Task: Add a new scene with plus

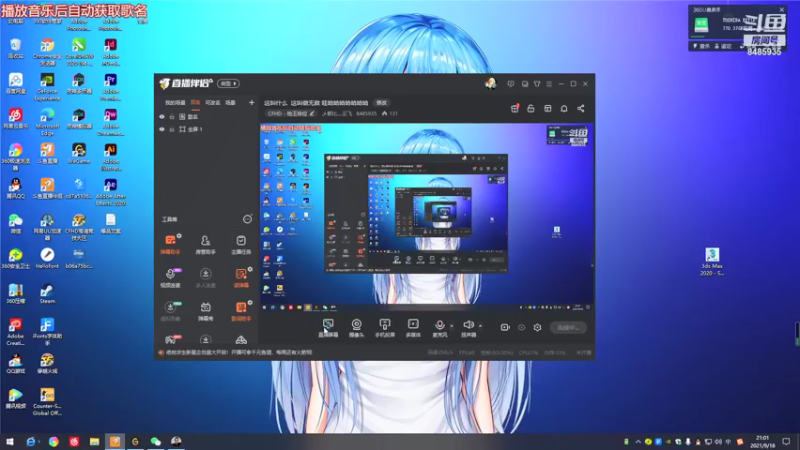Action: [x=252, y=103]
